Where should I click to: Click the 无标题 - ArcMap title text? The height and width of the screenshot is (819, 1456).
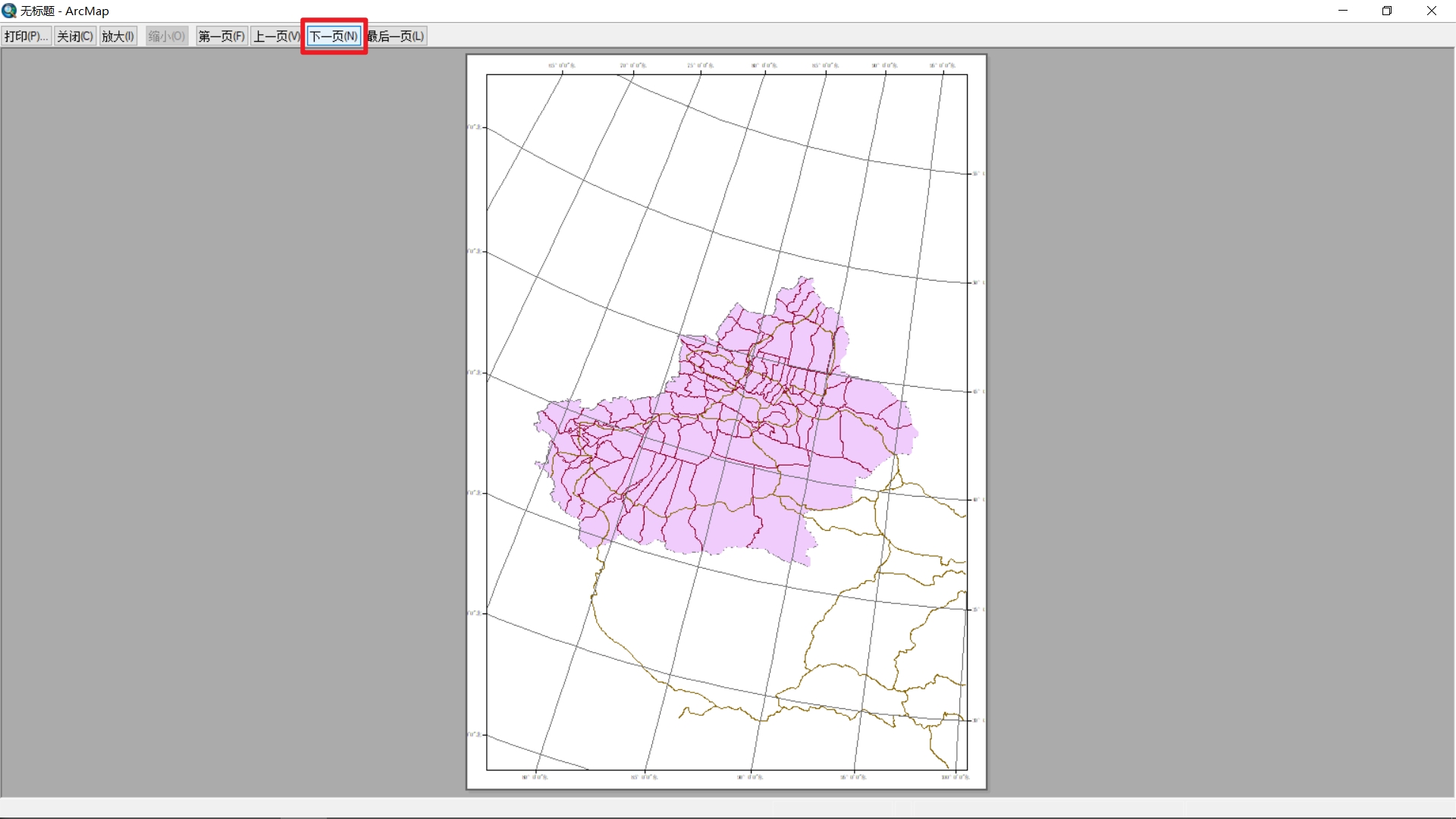[x=64, y=11]
